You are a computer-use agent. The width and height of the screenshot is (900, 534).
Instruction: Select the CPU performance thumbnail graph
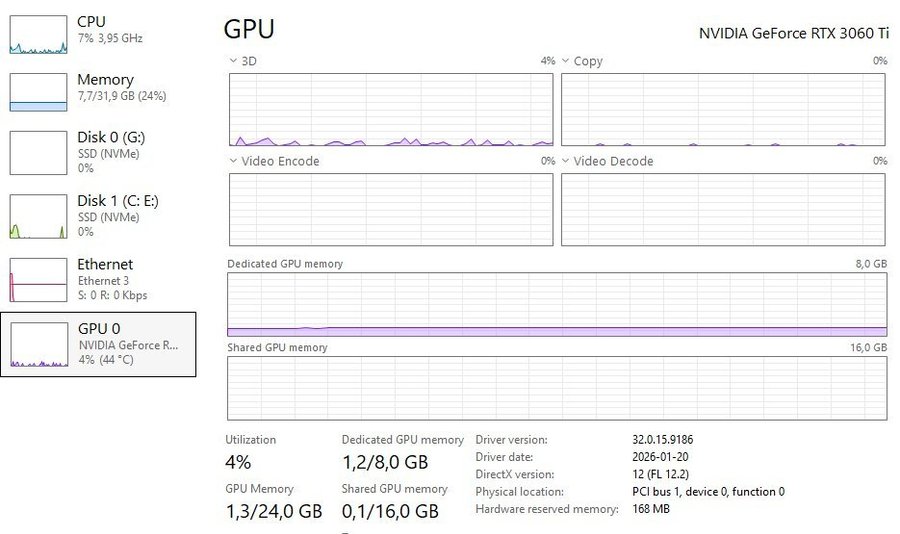coord(38,35)
